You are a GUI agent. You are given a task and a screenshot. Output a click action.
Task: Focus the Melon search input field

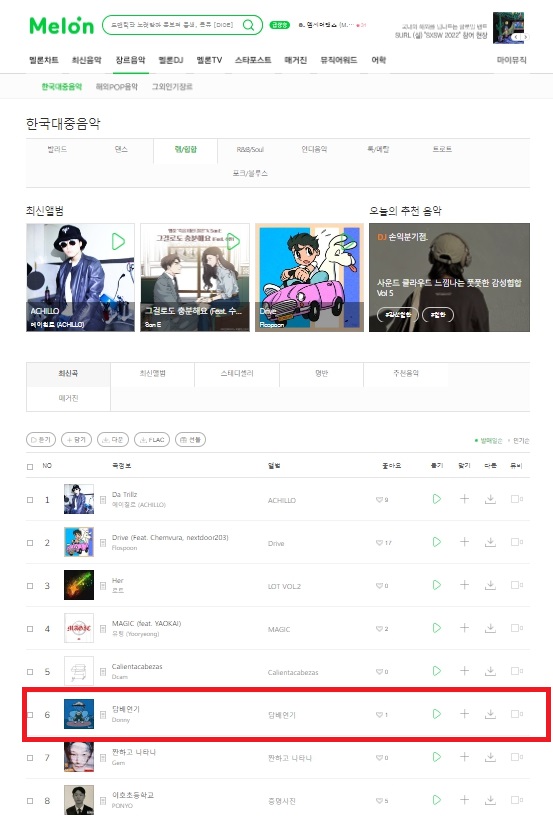point(172,25)
